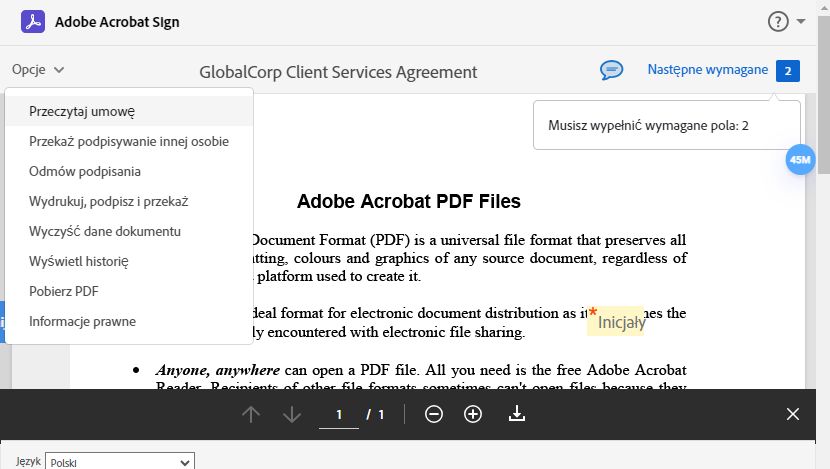Screen dimensions: 830x469
Task: Go to previous page with up arrow
Action: (251, 414)
